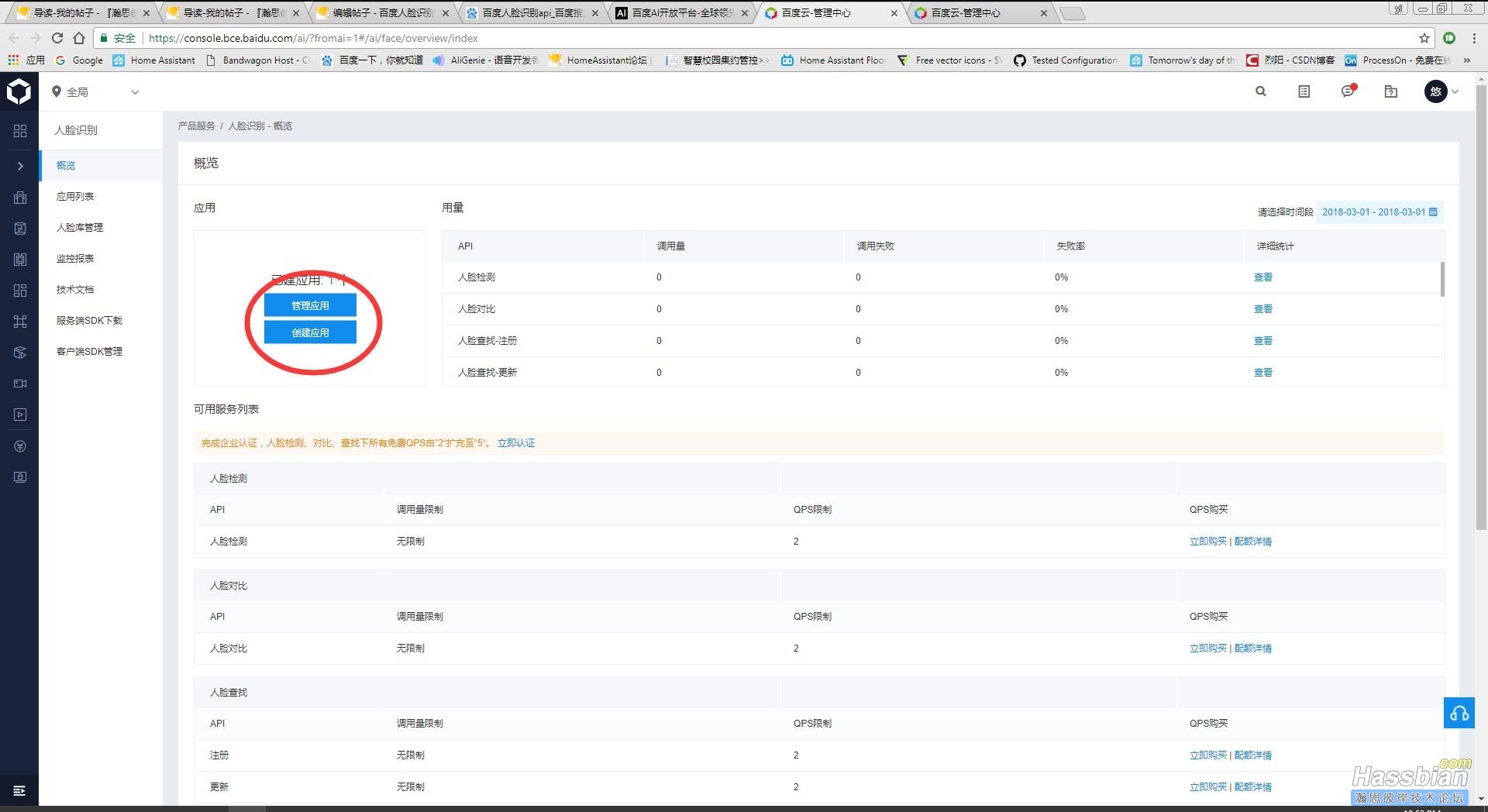Show more bookmarks with the chevron

(x=1466, y=60)
